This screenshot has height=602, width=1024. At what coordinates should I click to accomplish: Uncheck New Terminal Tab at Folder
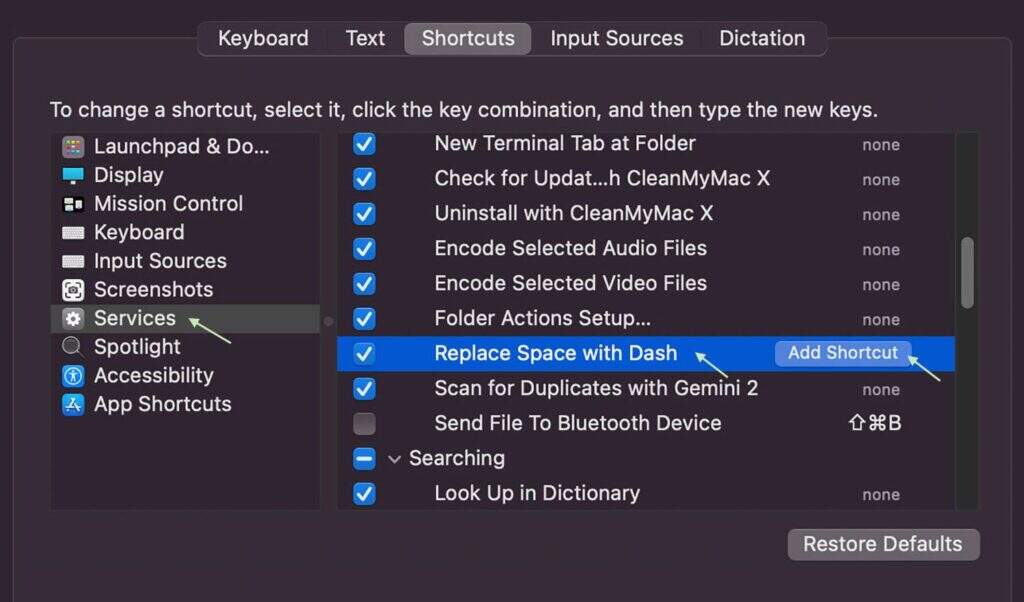pyautogui.click(x=365, y=144)
